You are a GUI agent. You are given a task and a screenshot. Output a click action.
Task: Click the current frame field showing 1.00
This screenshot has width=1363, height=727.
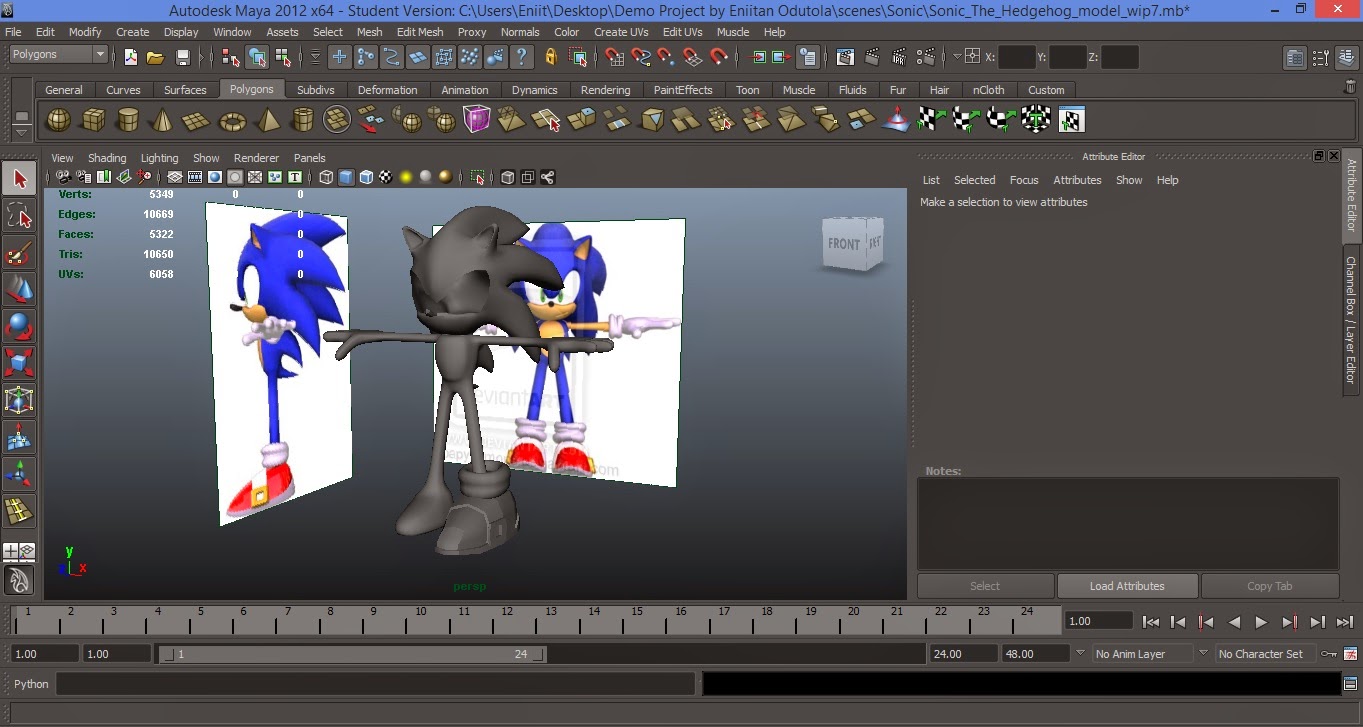1099,621
